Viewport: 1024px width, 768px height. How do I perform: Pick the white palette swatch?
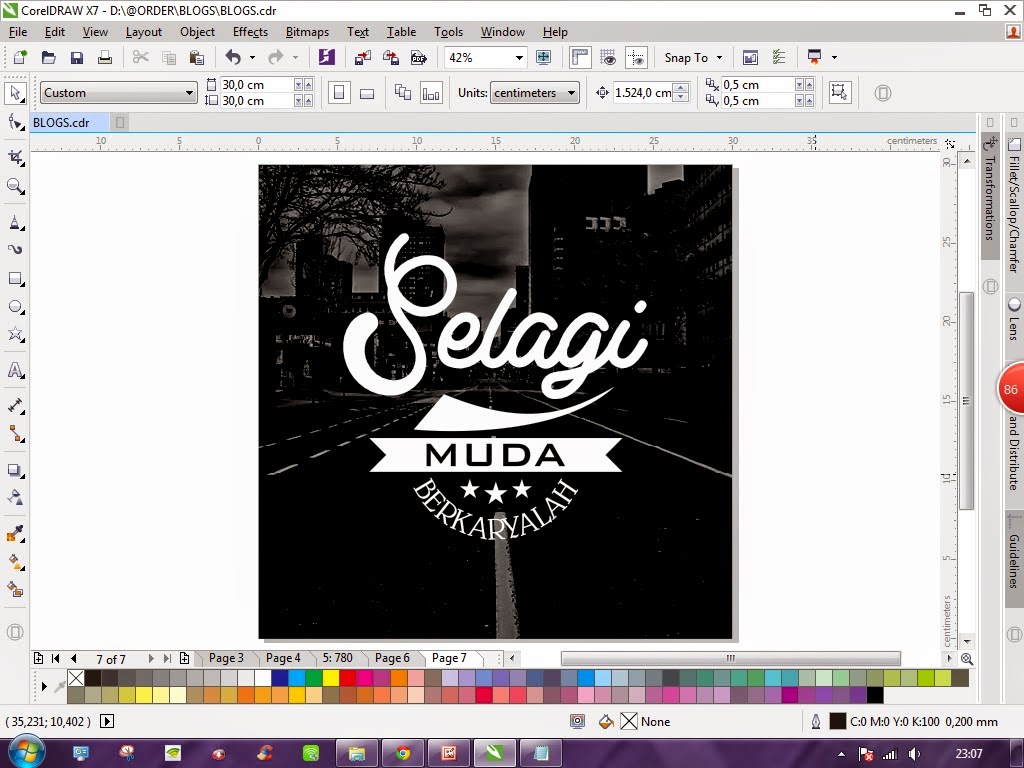263,678
